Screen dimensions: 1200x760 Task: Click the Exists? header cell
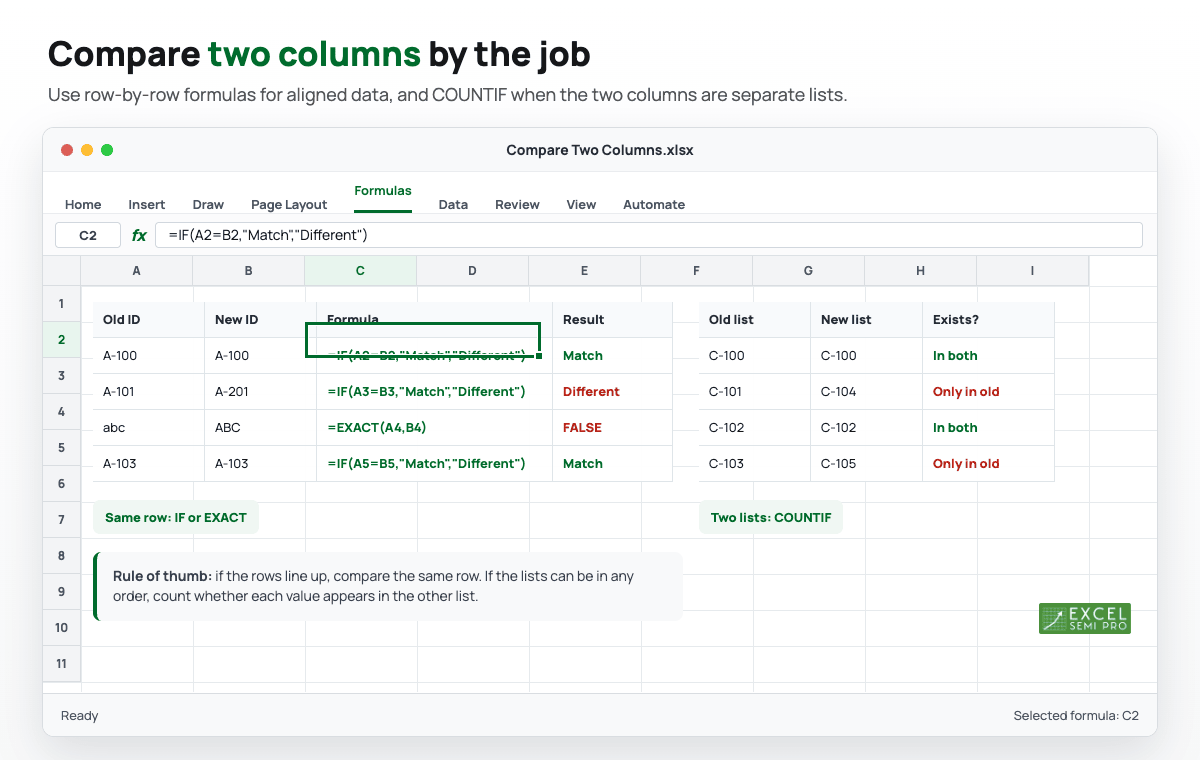click(x=988, y=320)
